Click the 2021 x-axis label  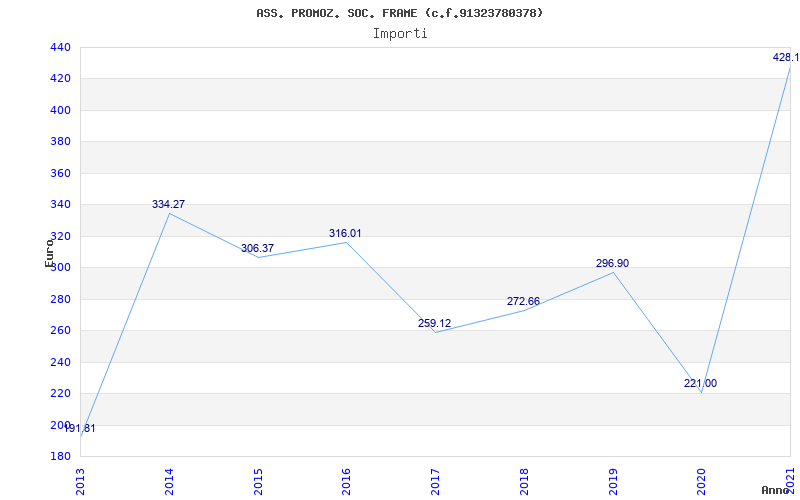pos(790,482)
